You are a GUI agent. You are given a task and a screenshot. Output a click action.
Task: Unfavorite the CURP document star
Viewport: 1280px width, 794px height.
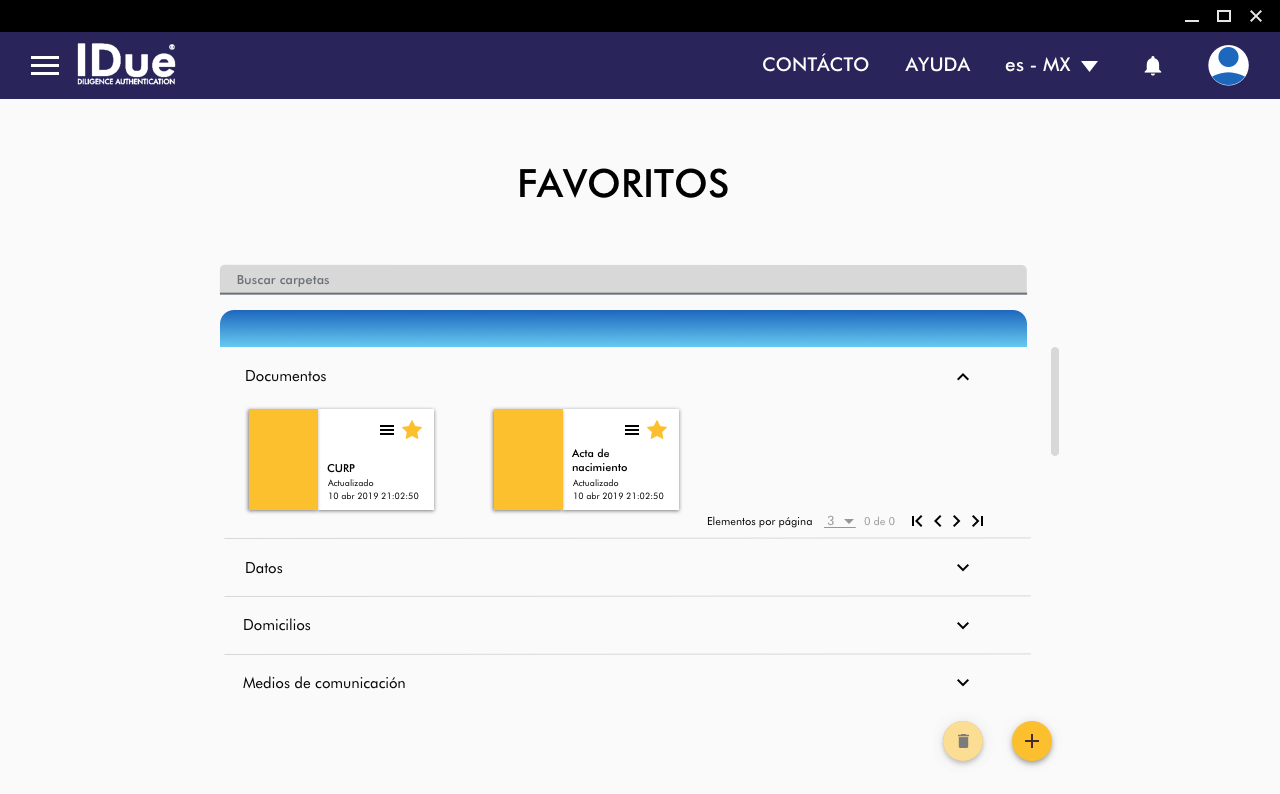[412, 430]
